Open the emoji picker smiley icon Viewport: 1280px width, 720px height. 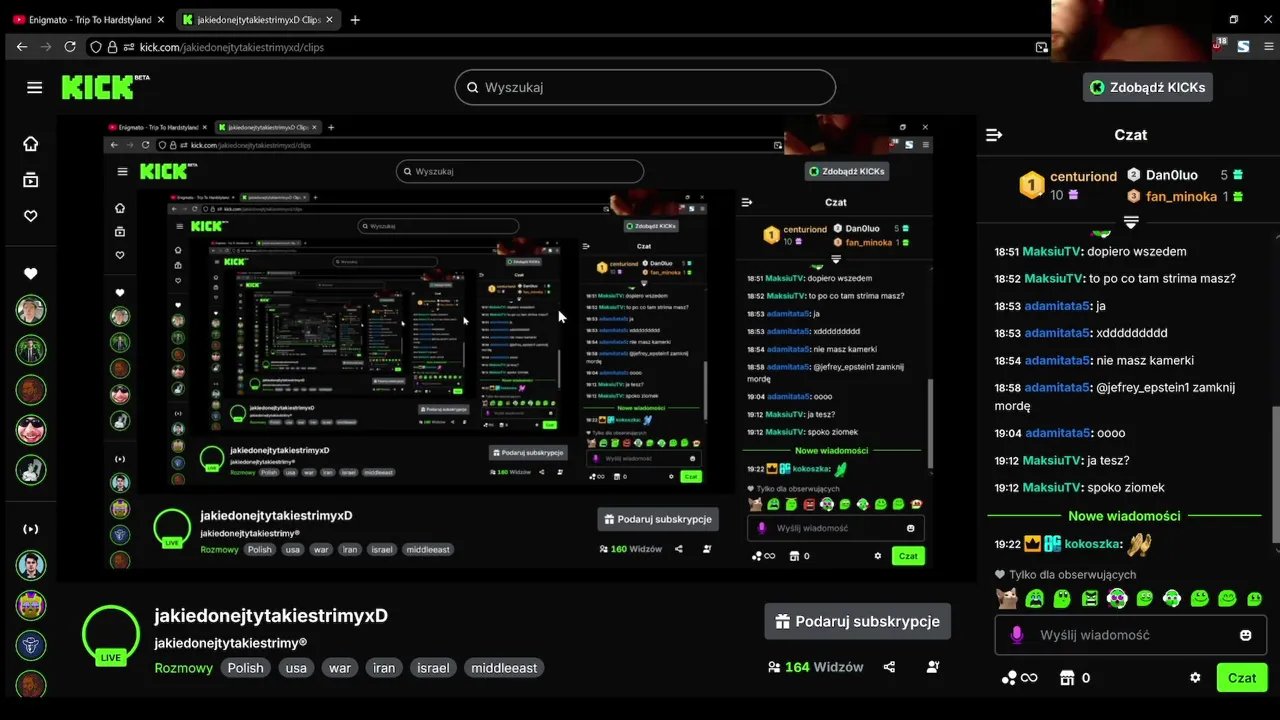1246,635
